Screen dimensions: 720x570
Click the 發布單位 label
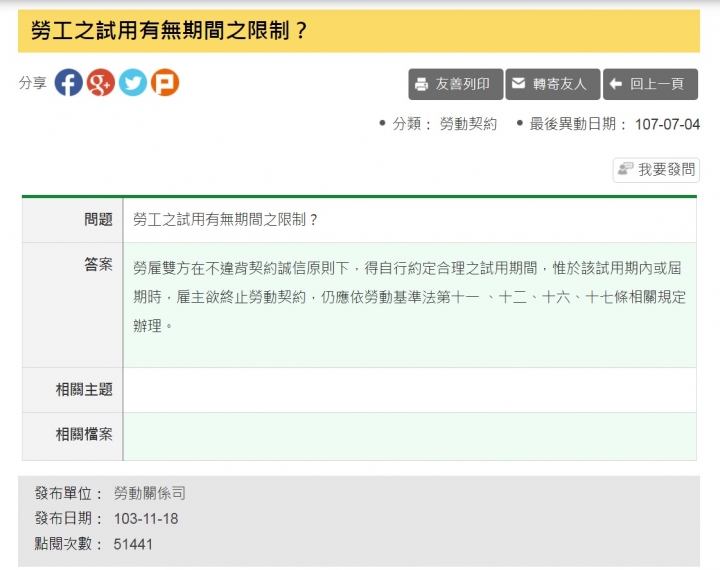point(68,493)
